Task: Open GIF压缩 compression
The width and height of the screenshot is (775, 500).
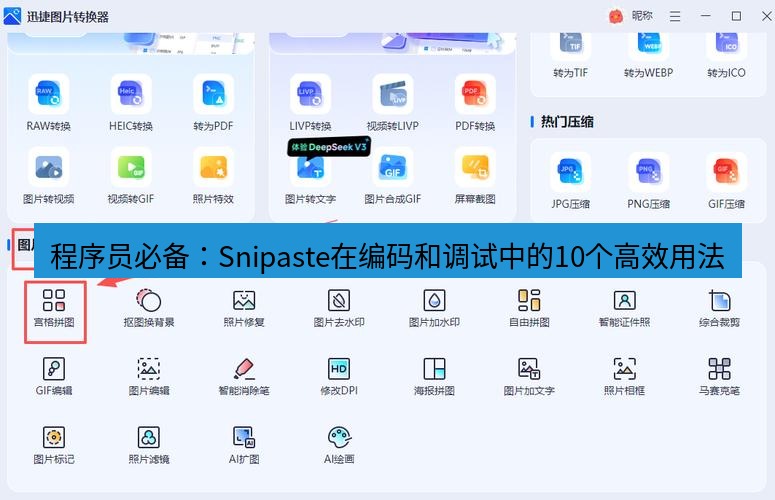Action: coord(726,181)
